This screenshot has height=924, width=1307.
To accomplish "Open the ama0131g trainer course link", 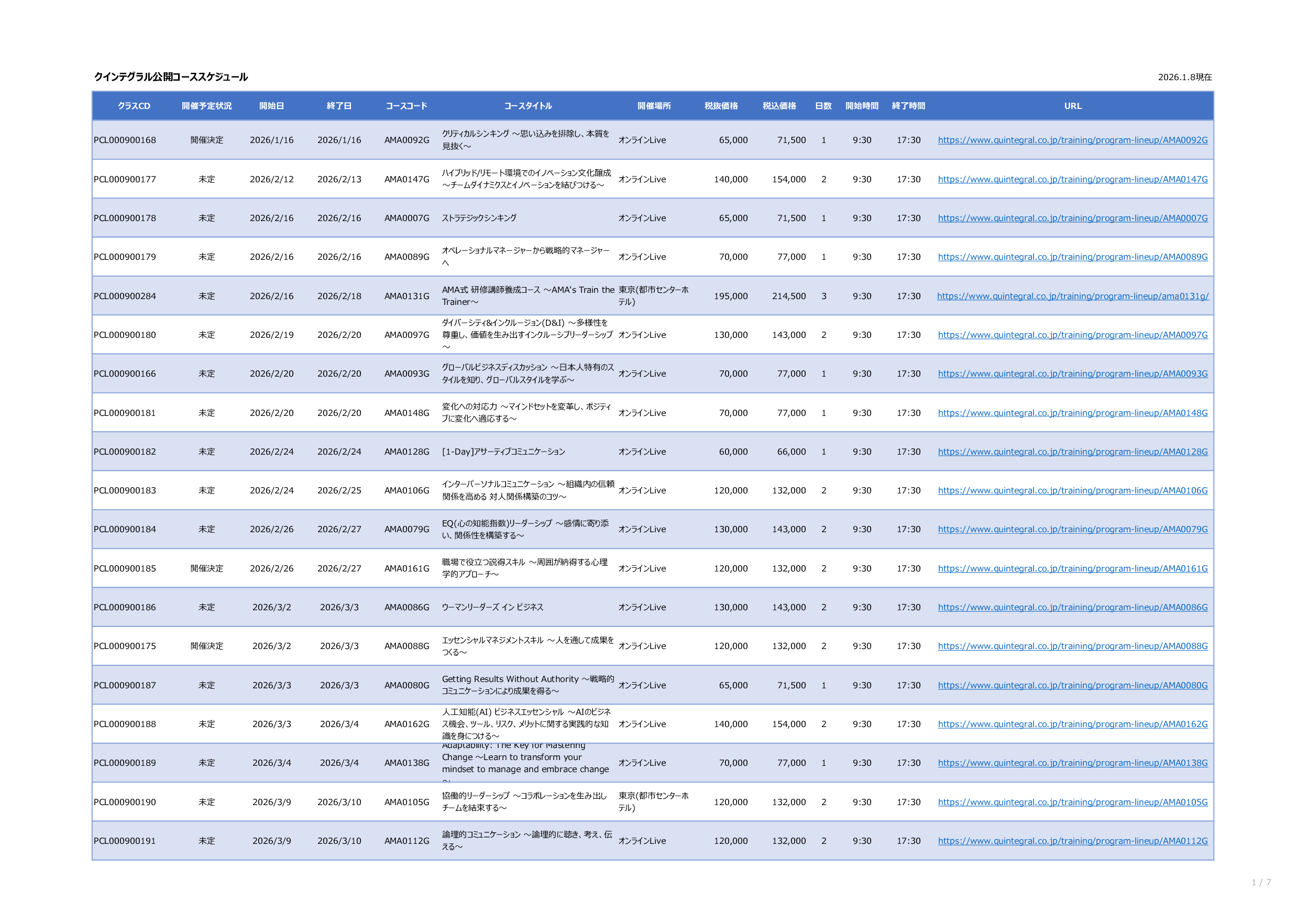I will tap(1072, 296).
